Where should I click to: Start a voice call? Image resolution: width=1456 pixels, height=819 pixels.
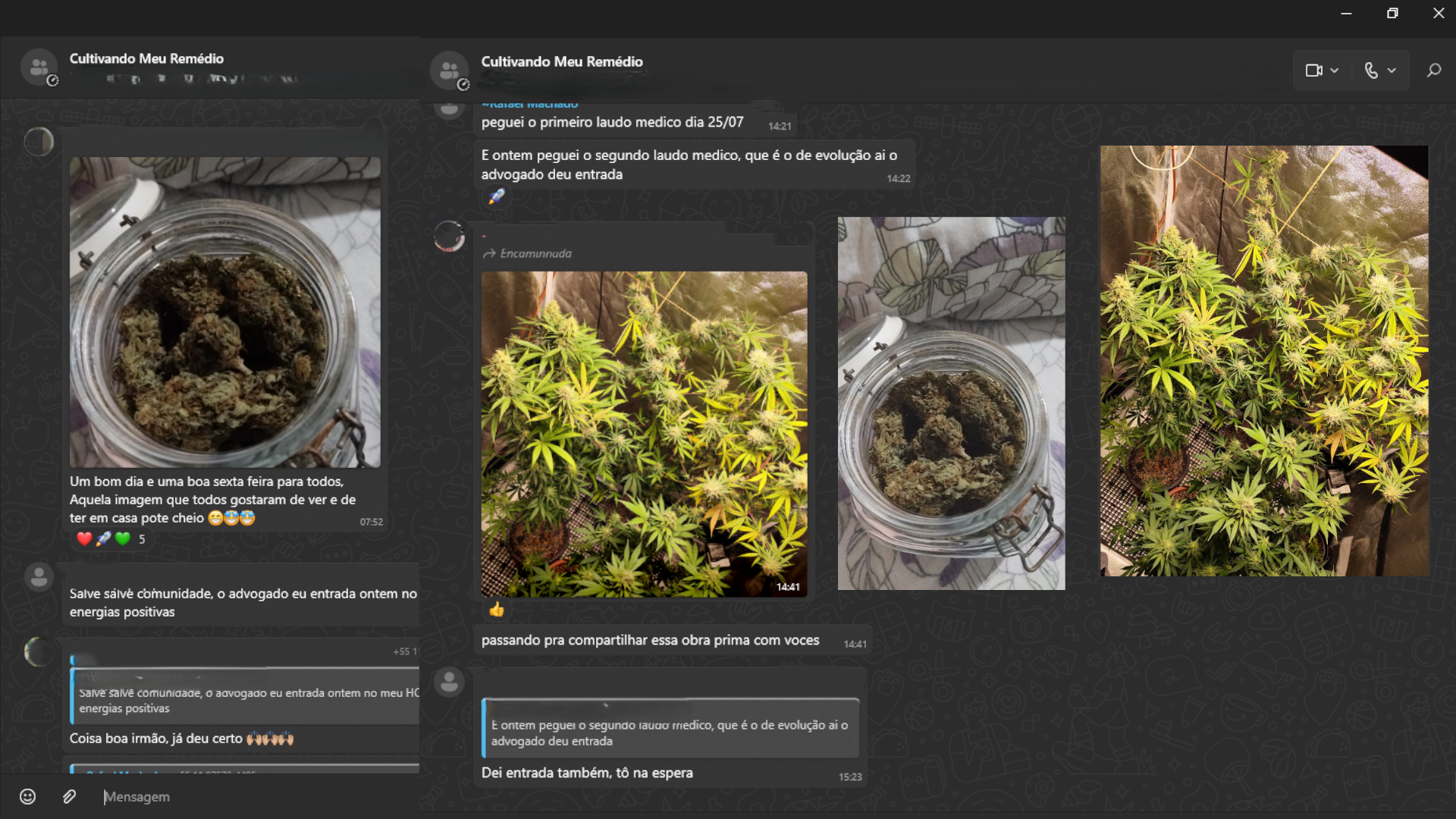(x=1371, y=71)
